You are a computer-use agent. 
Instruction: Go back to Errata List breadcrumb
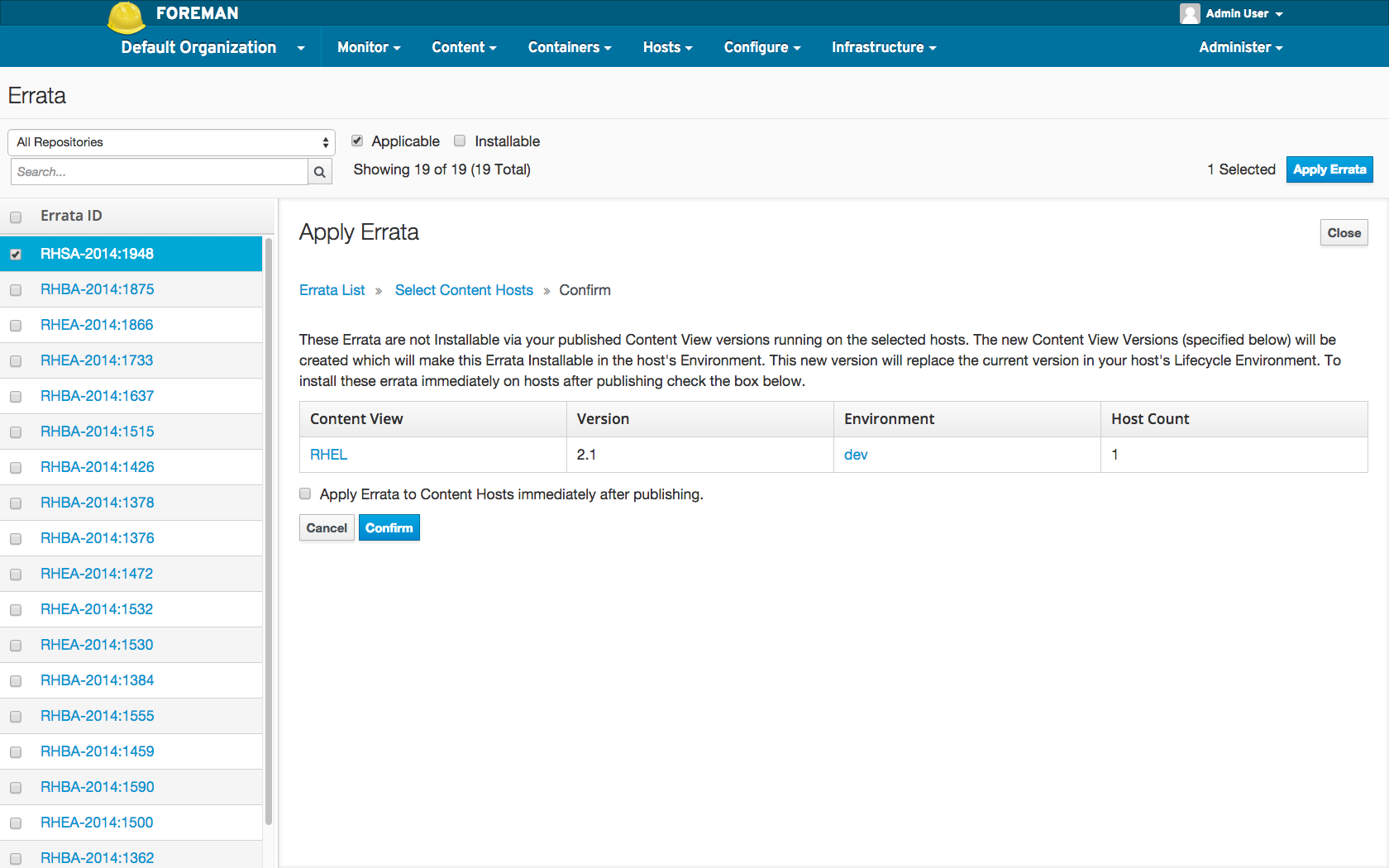click(x=332, y=290)
